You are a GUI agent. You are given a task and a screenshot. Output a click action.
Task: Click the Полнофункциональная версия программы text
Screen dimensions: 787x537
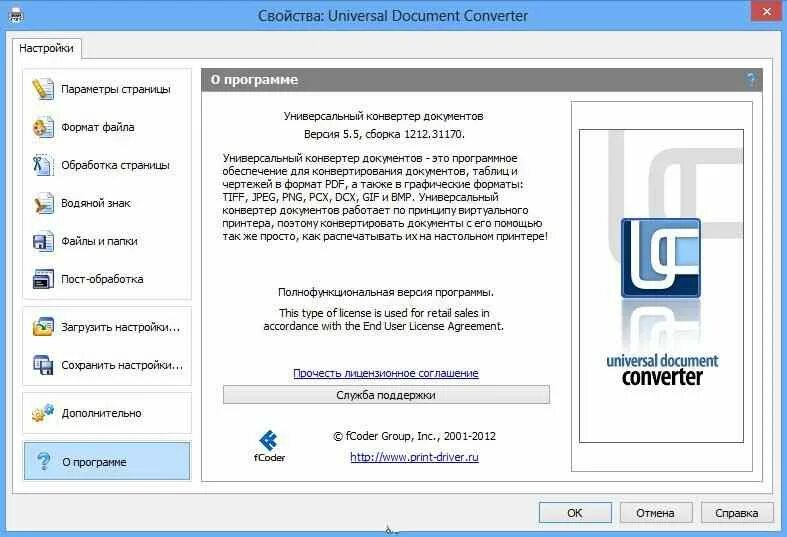pyautogui.click(x=386, y=292)
